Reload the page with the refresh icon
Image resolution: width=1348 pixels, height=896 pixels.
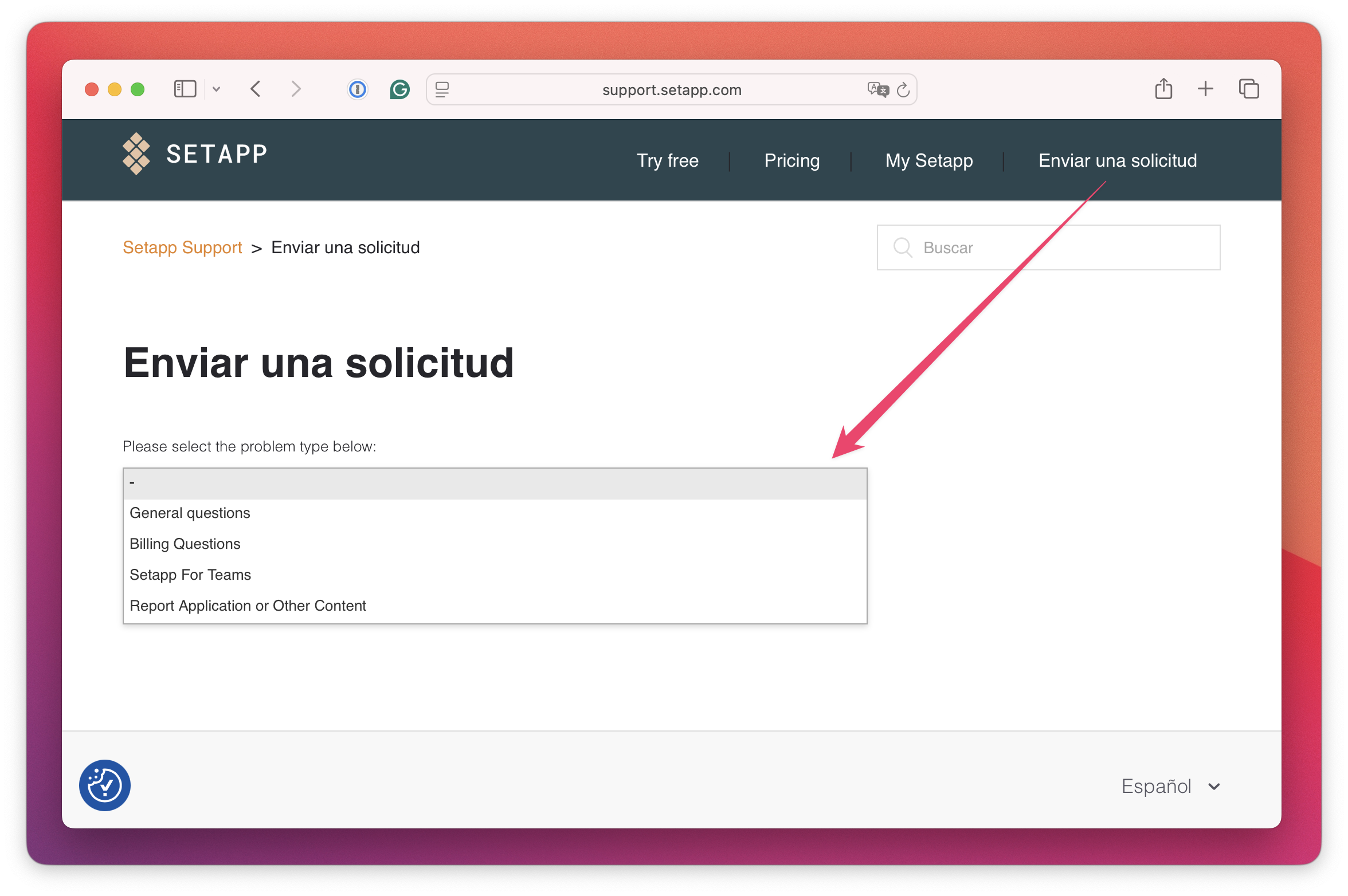pos(903,89)
